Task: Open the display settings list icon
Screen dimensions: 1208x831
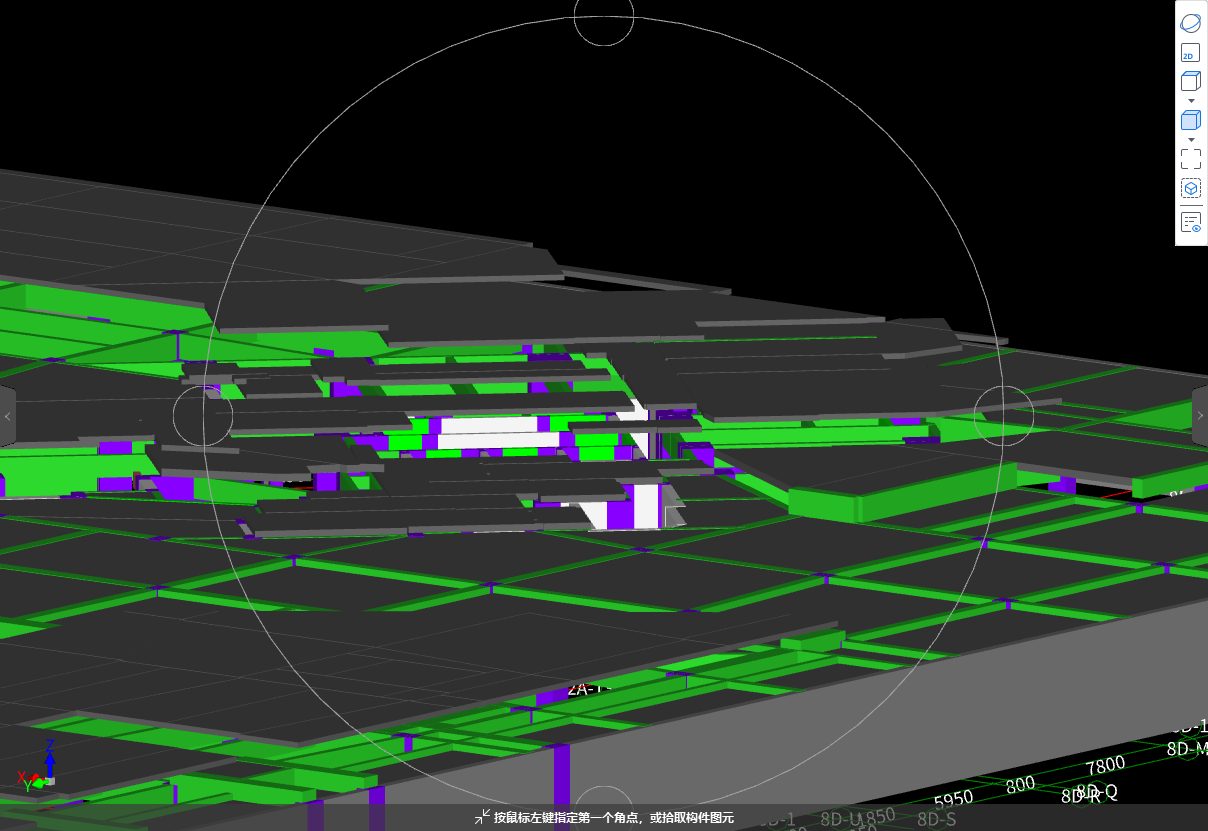Action: 1190,222
